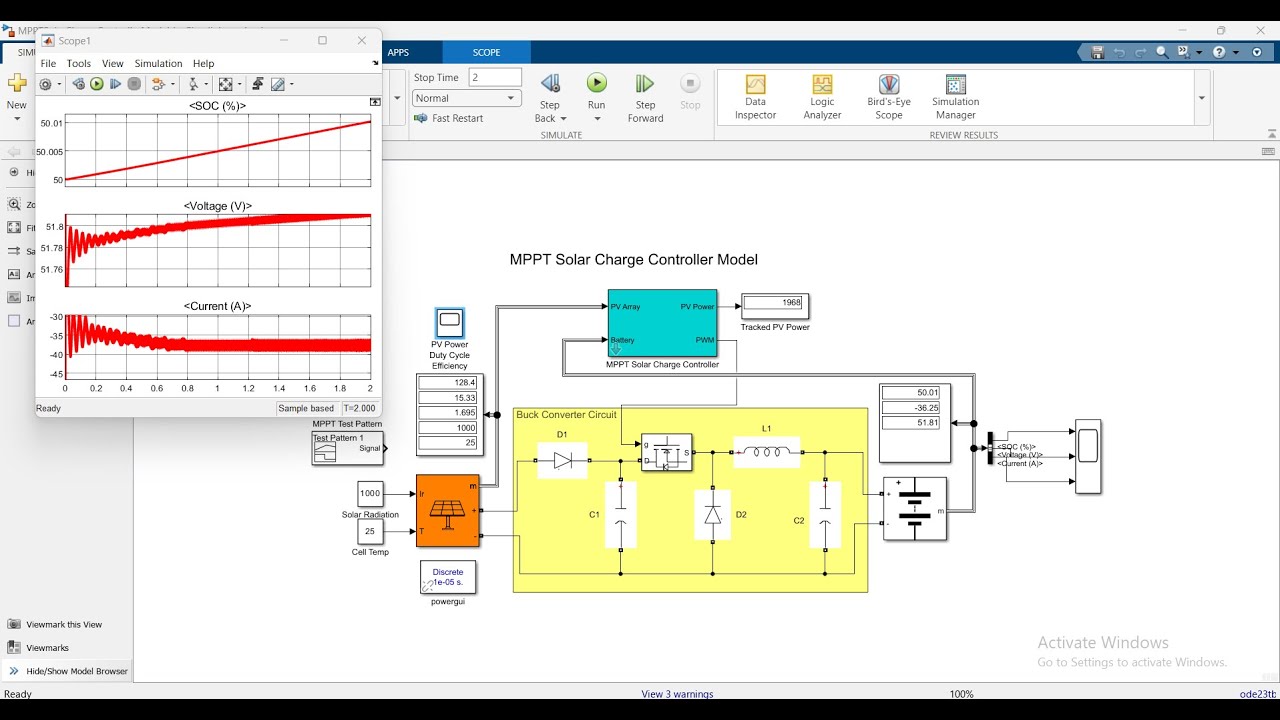The width and height of the screenshot is (1280, 720).
Task: Switch to the APPS ribbon tab
Action: pyautogui.click(x=398, y=52)
